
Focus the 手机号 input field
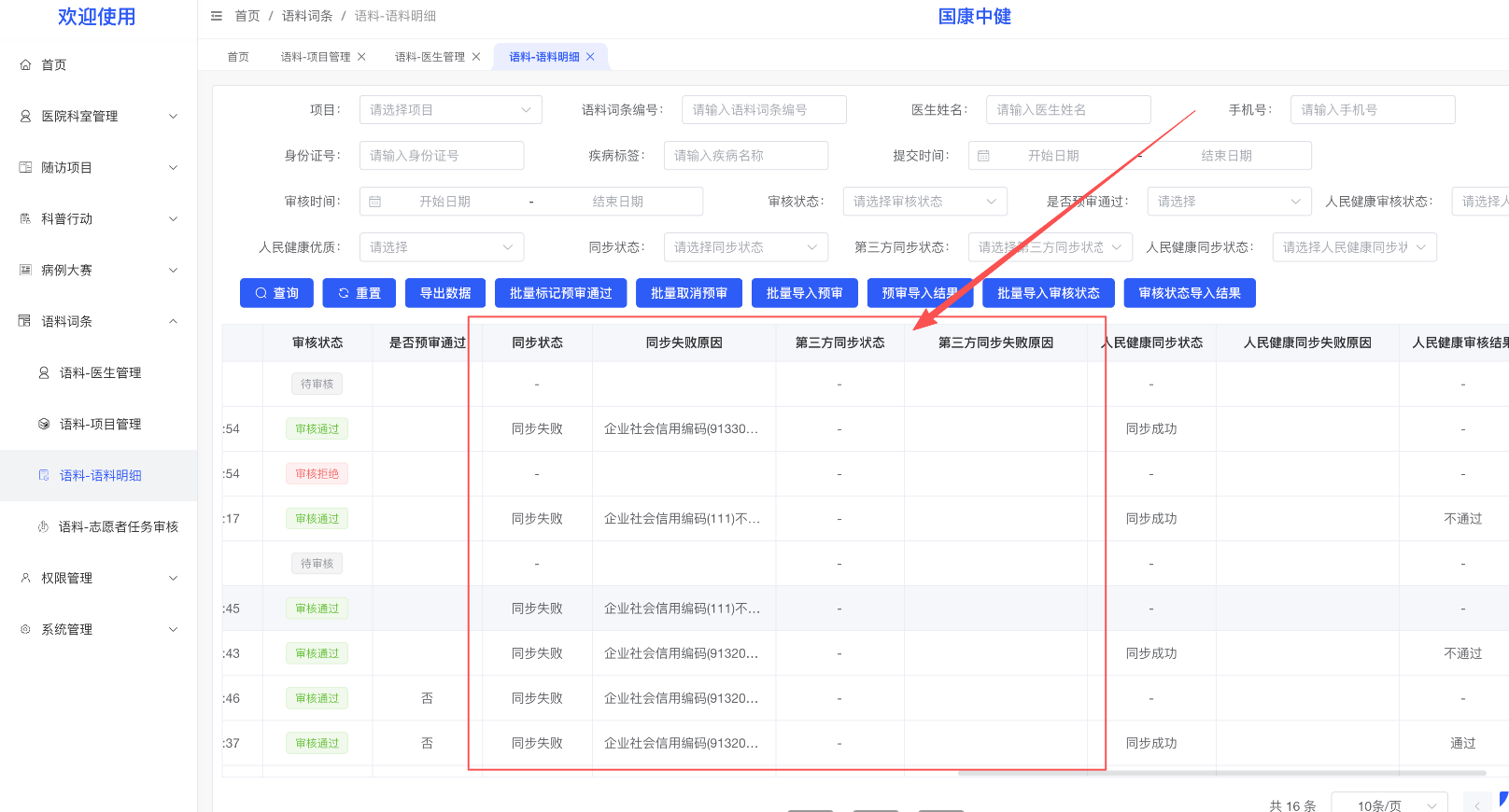1373,110
